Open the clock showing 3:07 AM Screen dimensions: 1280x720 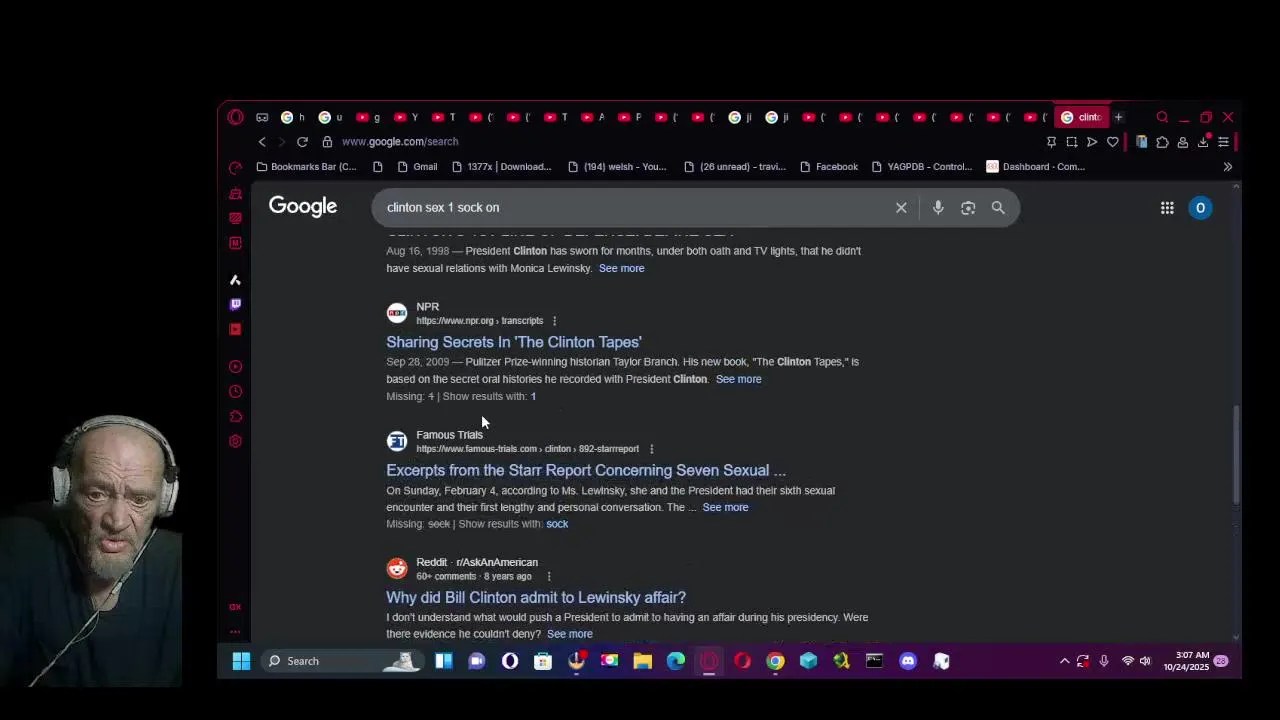(1187, 661)
